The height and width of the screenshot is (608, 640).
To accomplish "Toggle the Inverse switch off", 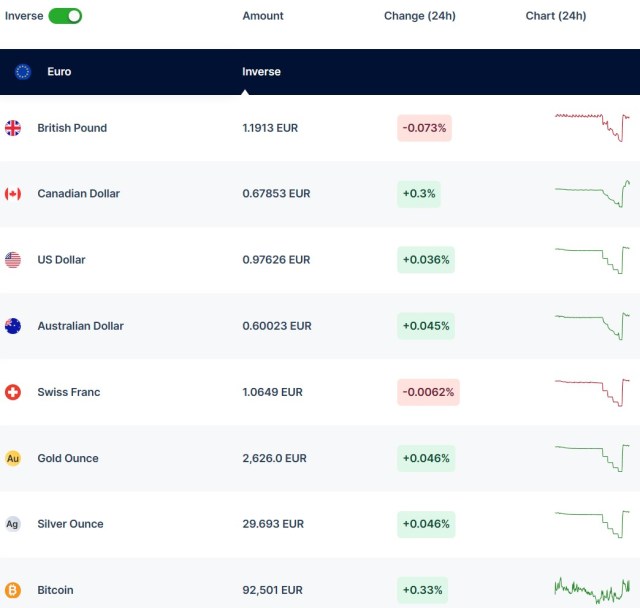I will coord(65,16).
